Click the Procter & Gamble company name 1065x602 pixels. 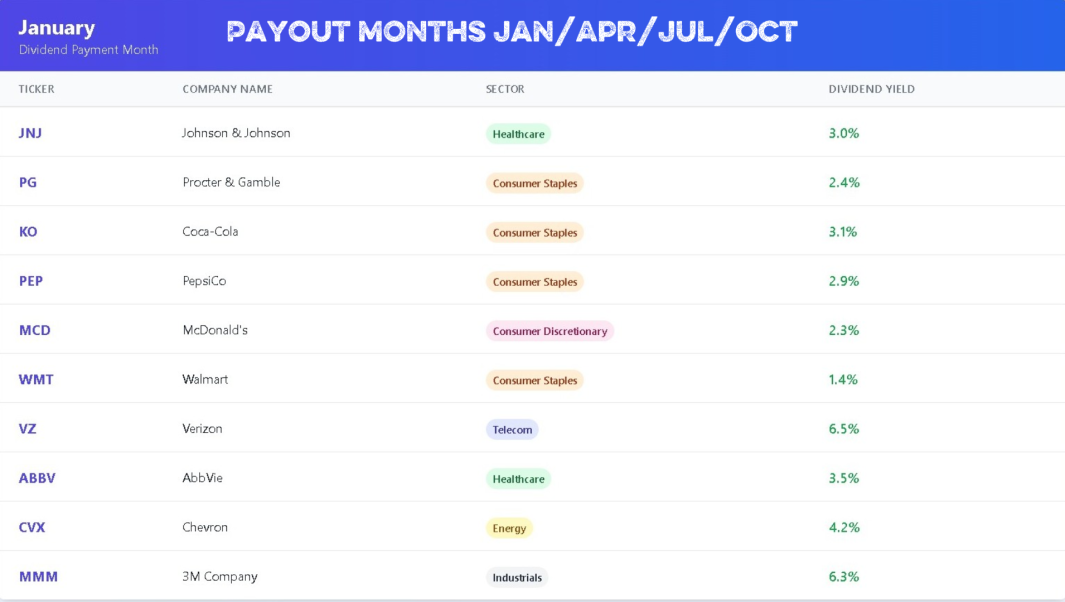(231, 182)
